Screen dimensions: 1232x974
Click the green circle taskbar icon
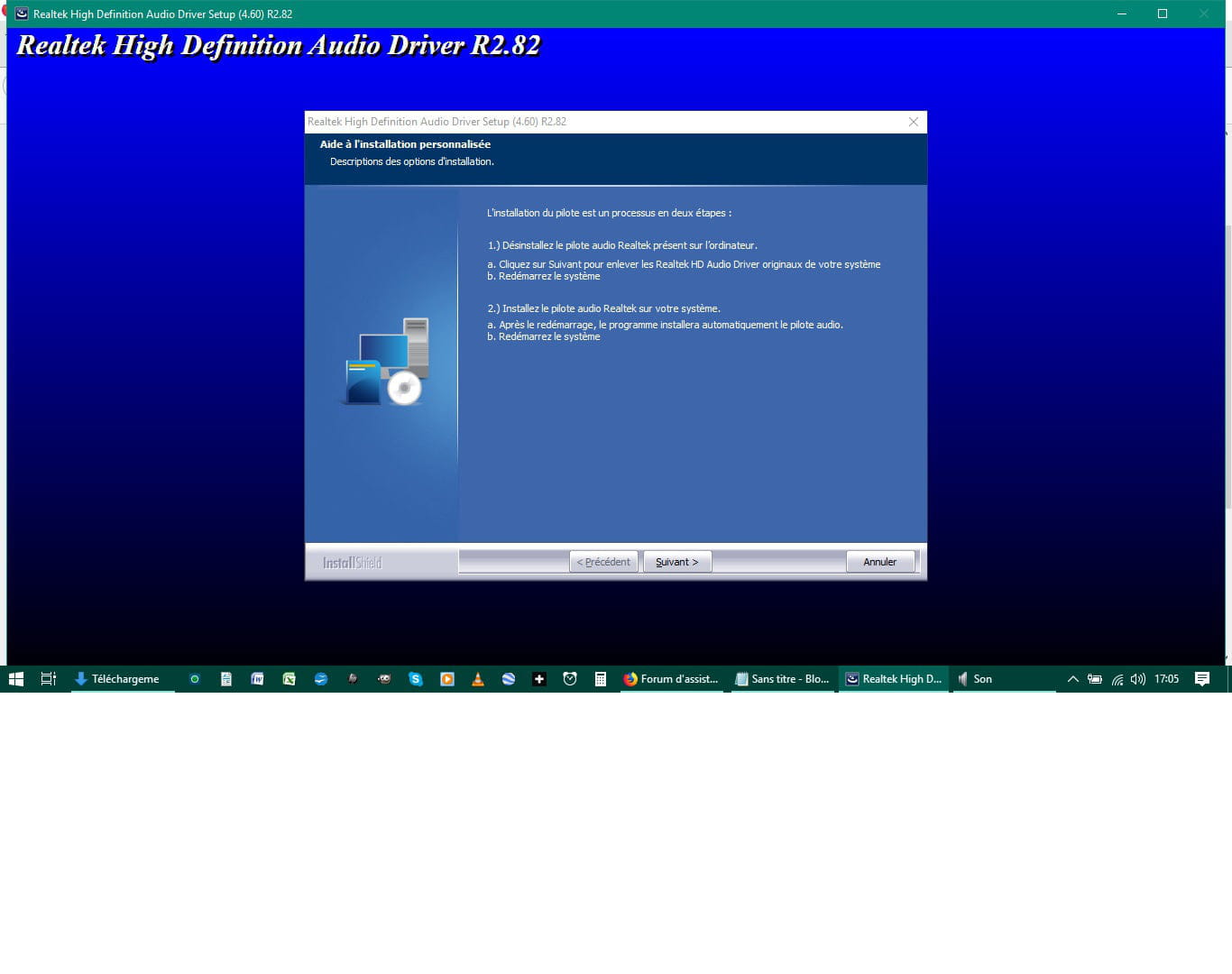[194, 679]
